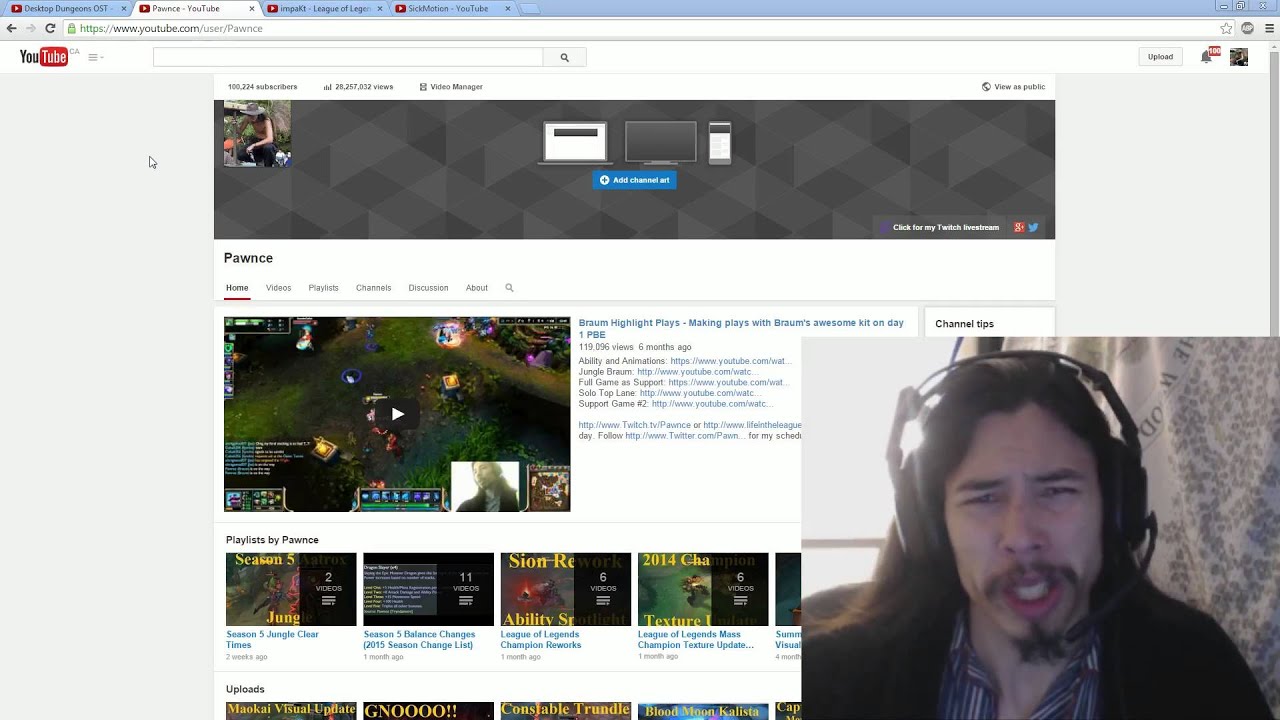The image size is (1280, 720).
Task: Click the search magnifier button
Action: tap(564, 57)
